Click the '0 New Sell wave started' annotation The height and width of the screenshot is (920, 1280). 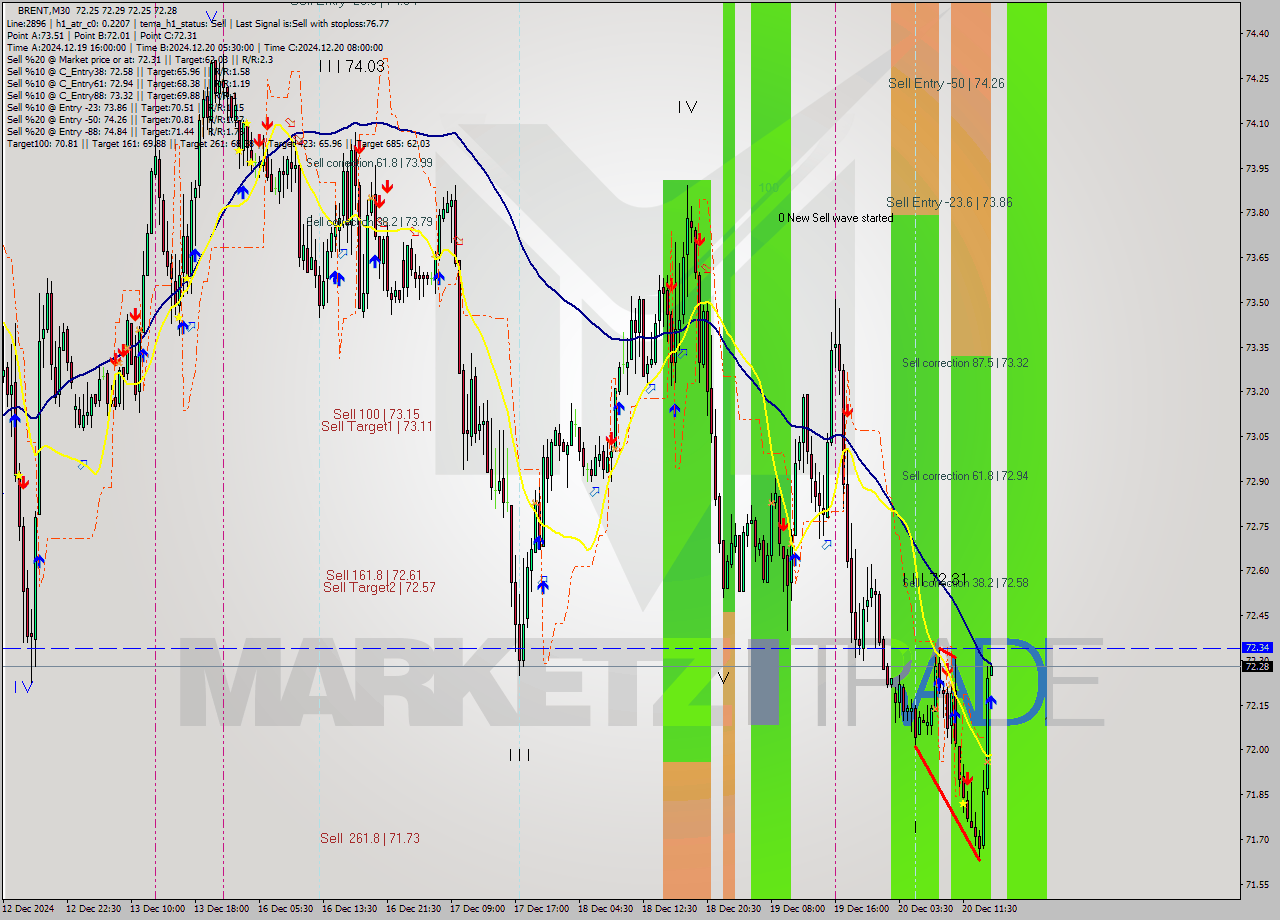pyautogui.click(x=836, y=218)
